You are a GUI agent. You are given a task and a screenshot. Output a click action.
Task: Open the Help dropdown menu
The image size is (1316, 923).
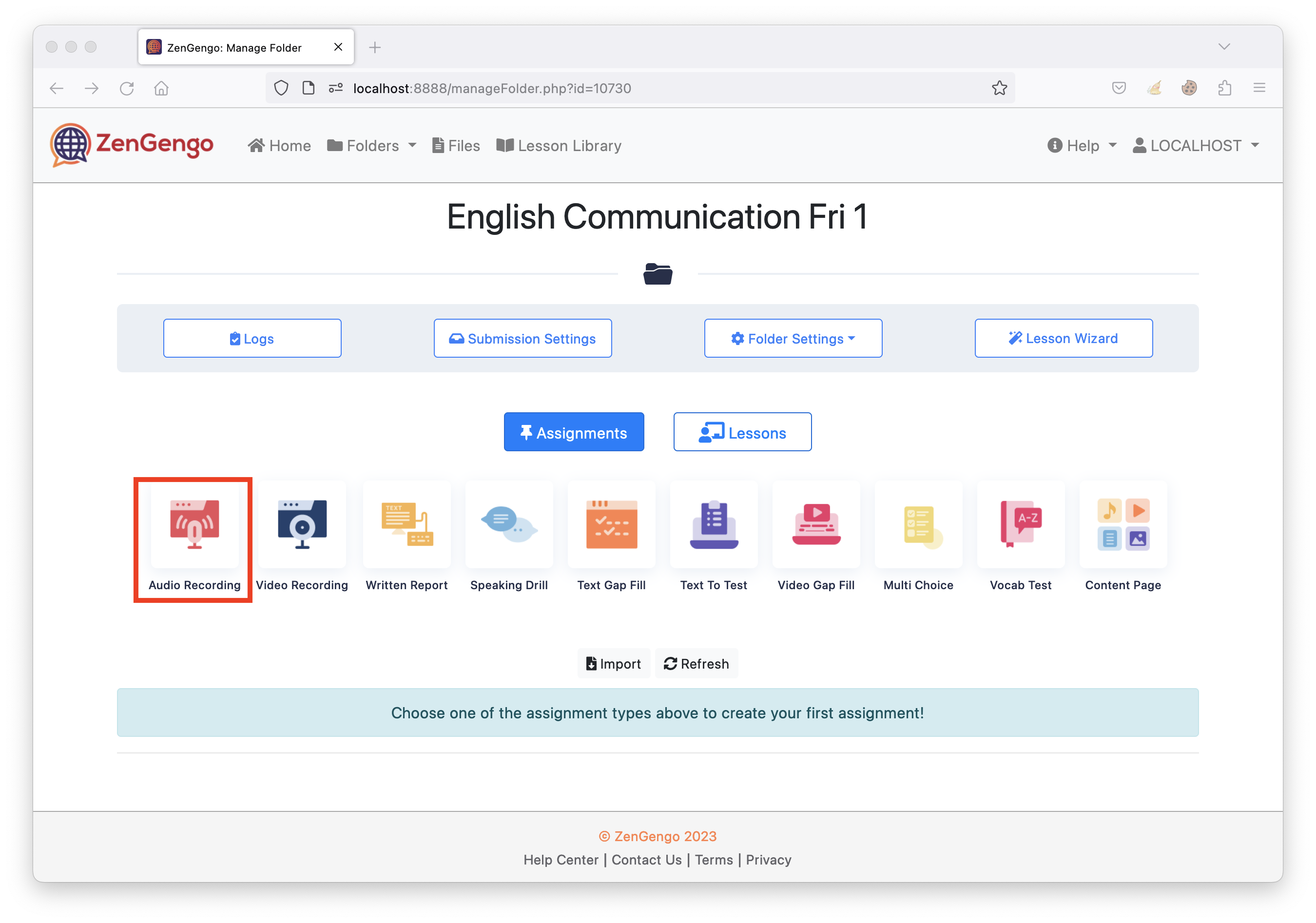pyautogui.click(x=1082, y=146)
